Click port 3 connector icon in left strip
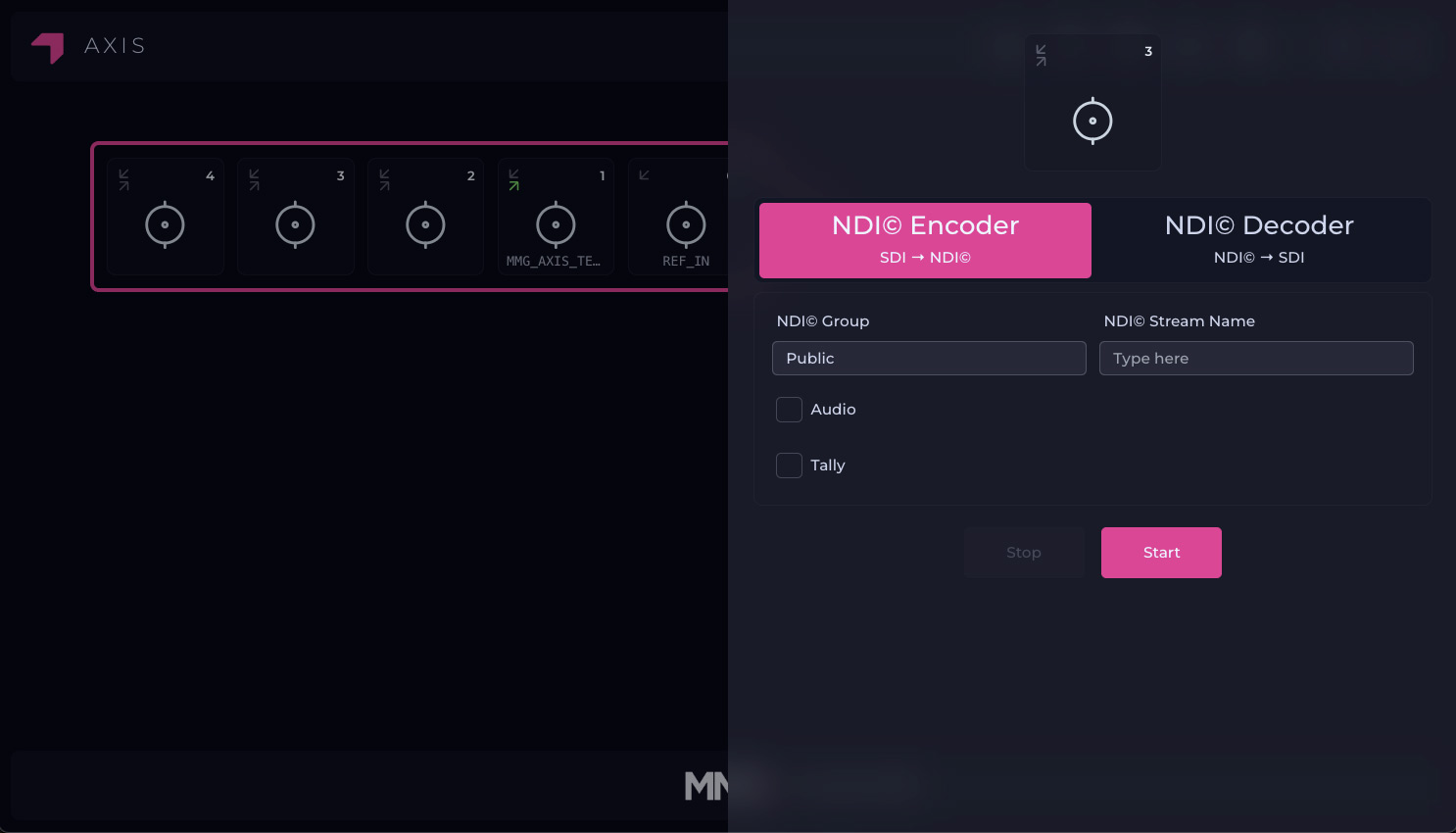1456x833 pixels. click(x=295, y=225)
